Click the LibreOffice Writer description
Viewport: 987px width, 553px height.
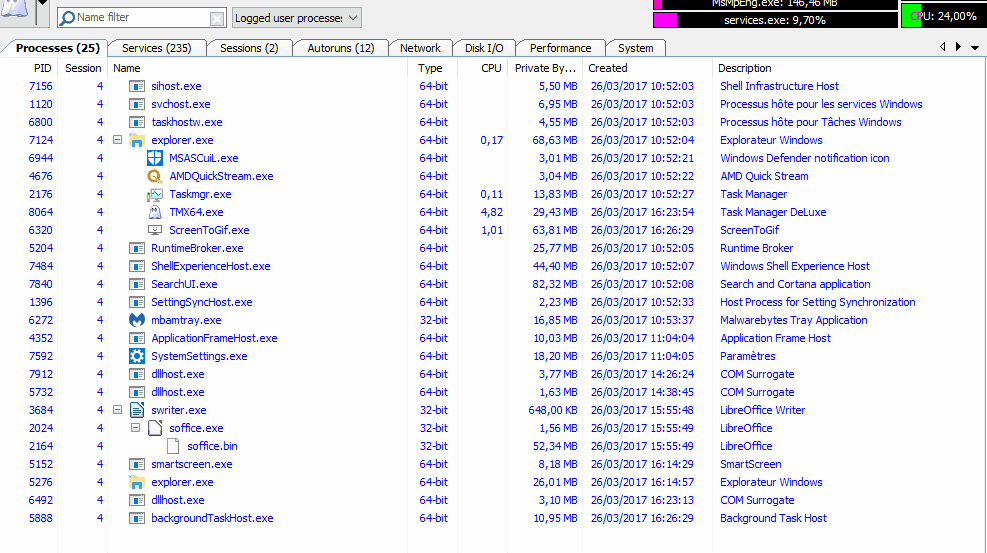click(x=762, y=410)
